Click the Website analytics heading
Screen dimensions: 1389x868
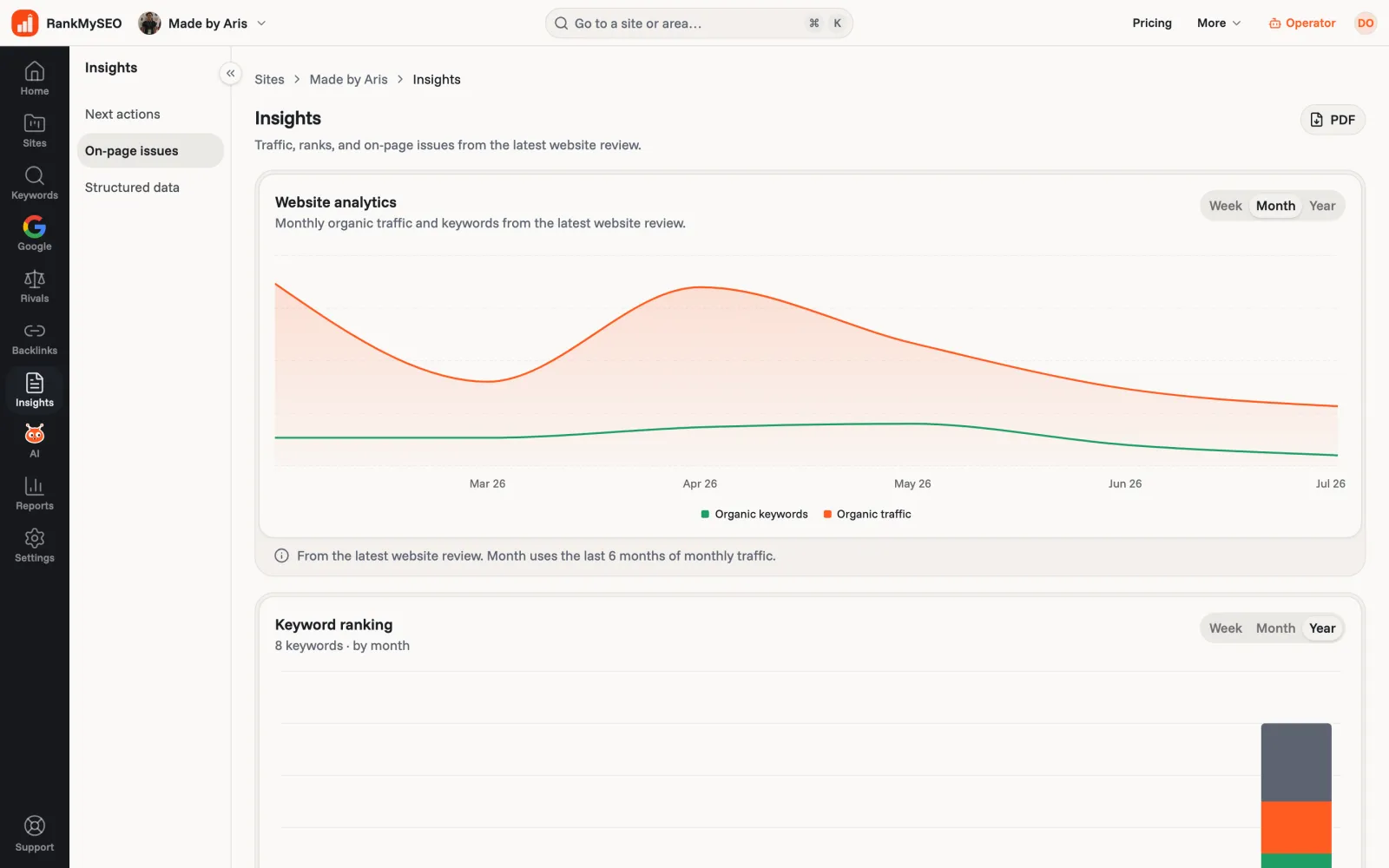click(336, 202)
